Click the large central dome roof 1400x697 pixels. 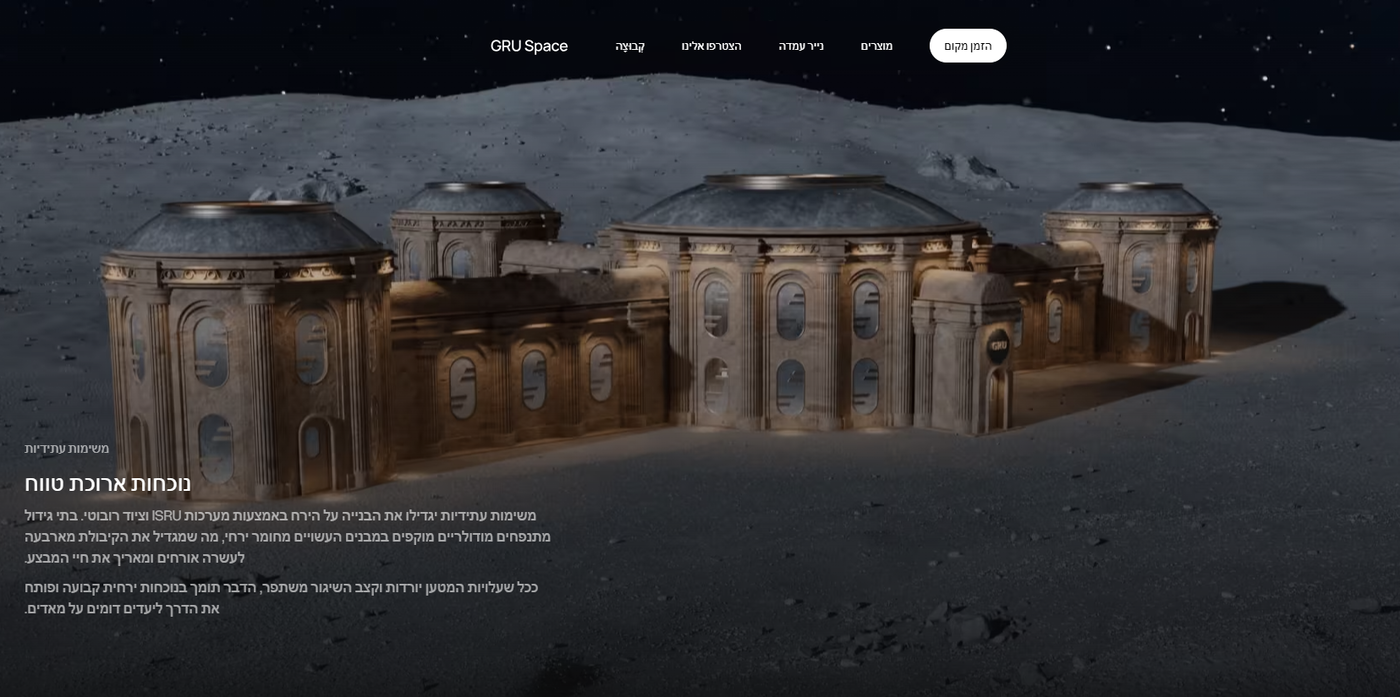pyautogui.click(x=797, y=205)
